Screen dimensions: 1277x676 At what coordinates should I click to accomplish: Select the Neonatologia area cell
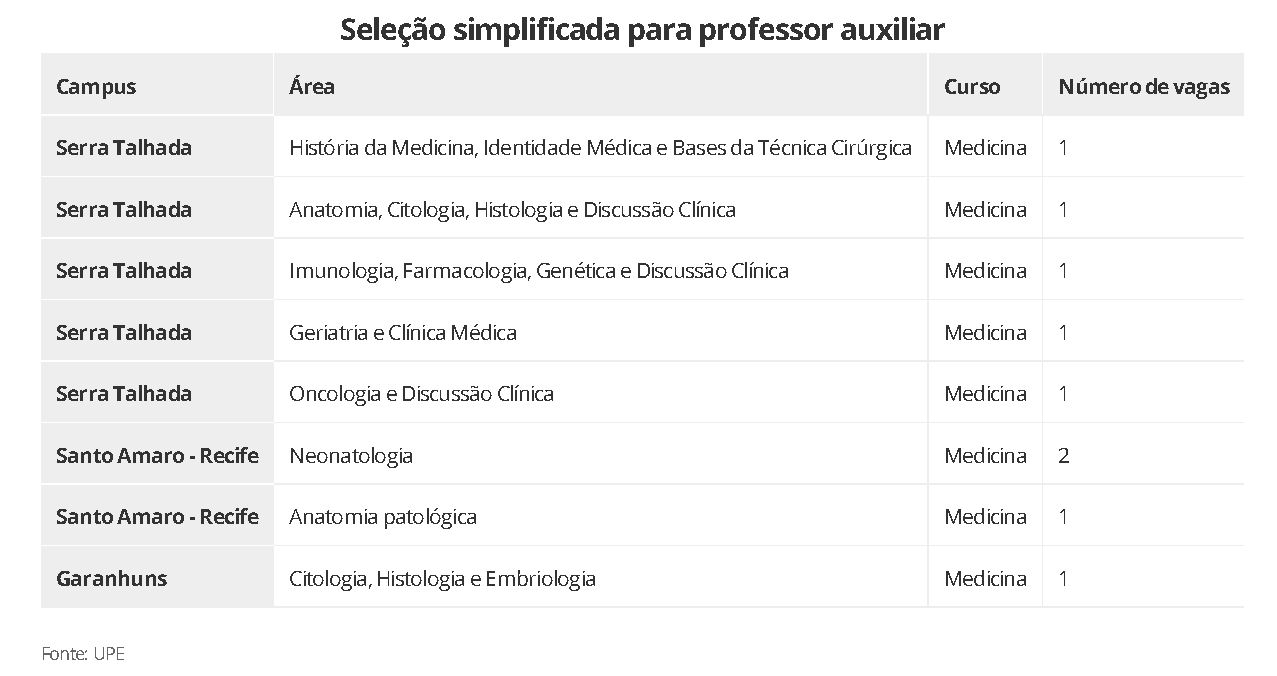pyautogui.click(x=351, y=456)
